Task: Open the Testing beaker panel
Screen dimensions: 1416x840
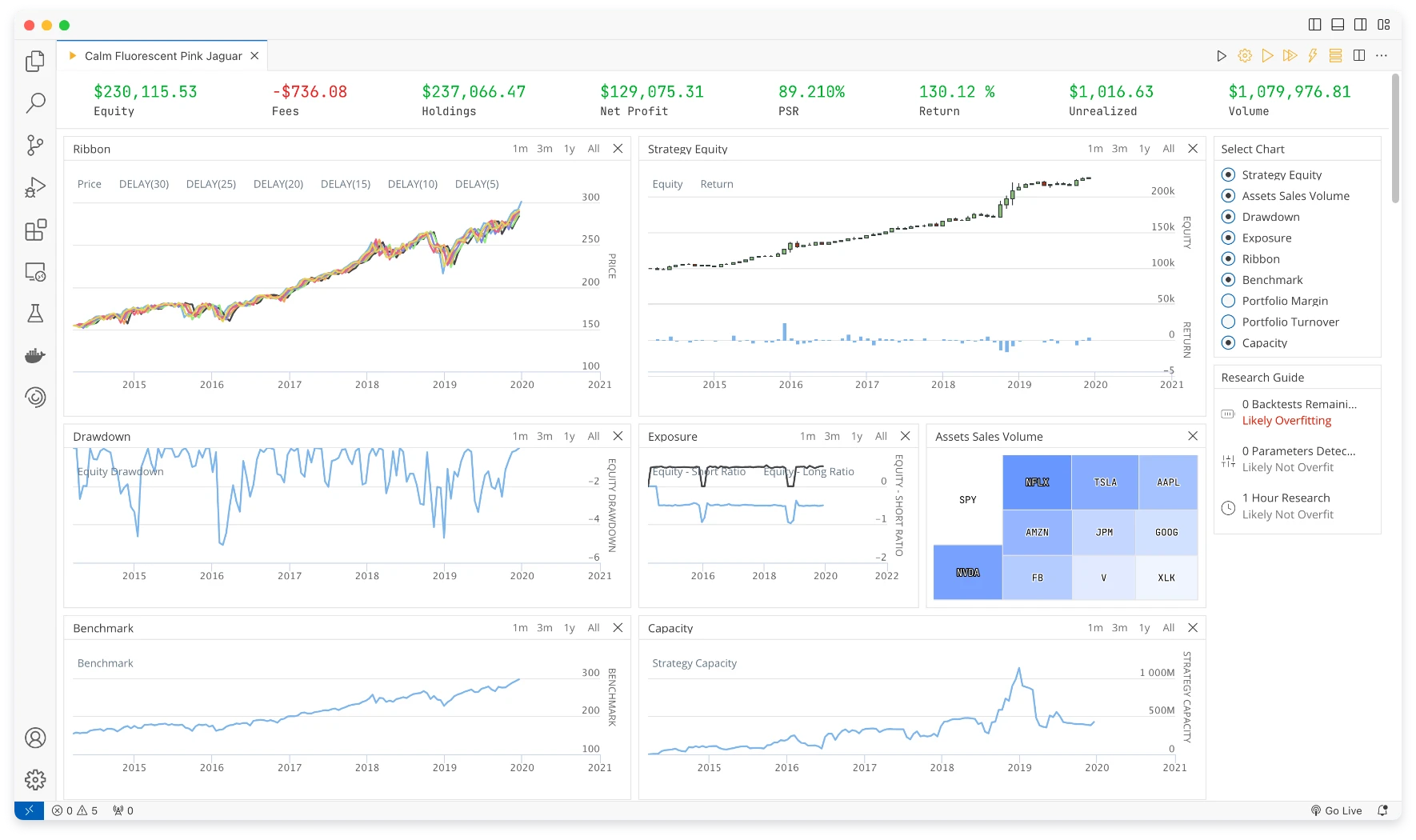Action: [35, 313]
